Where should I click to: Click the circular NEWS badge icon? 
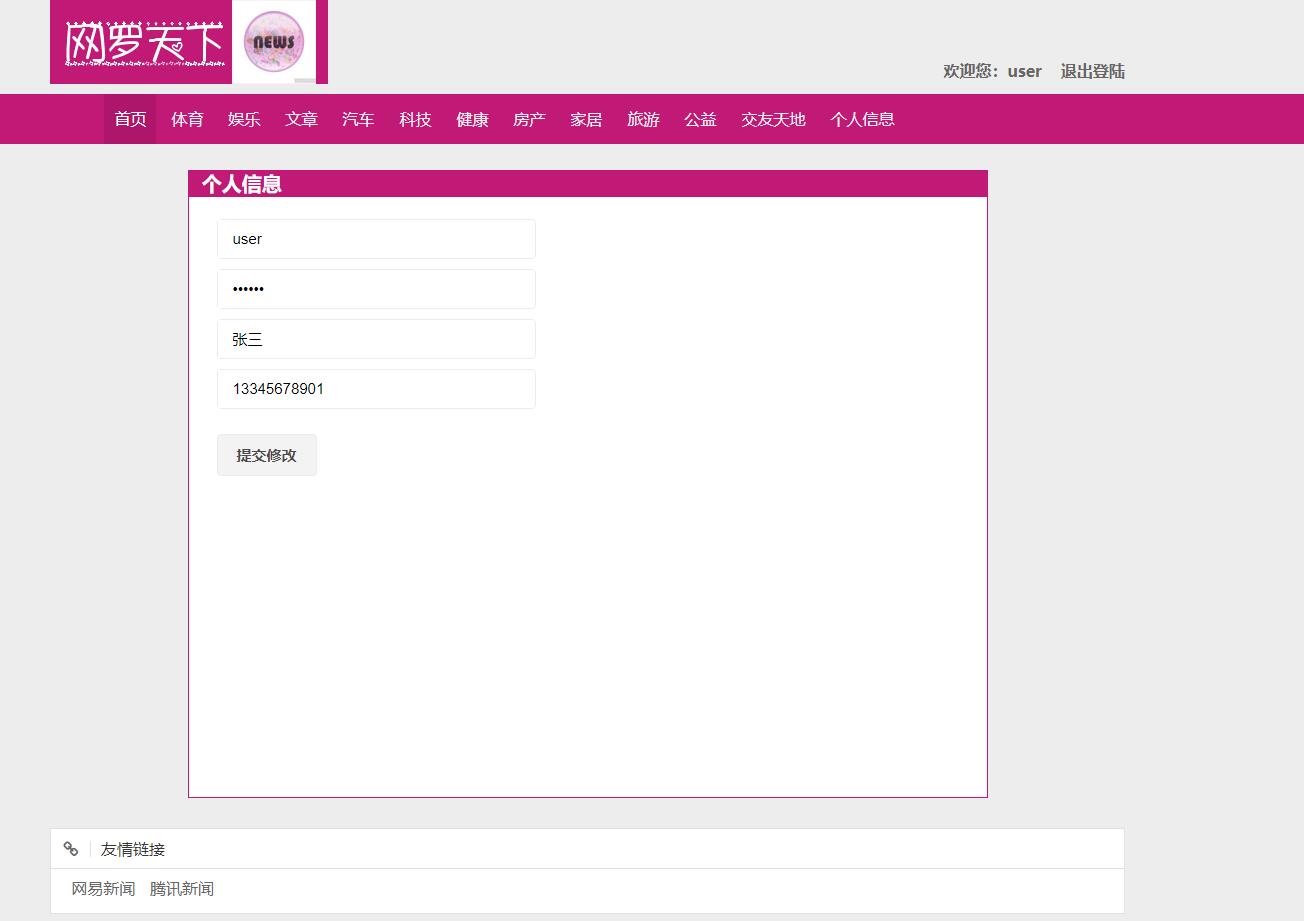[x=274, y=42]
